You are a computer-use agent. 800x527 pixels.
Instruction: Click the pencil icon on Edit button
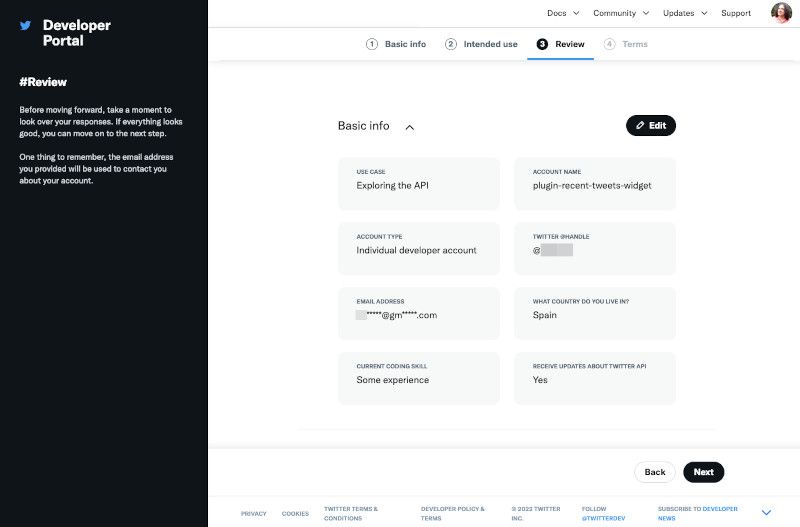[640, 126]
